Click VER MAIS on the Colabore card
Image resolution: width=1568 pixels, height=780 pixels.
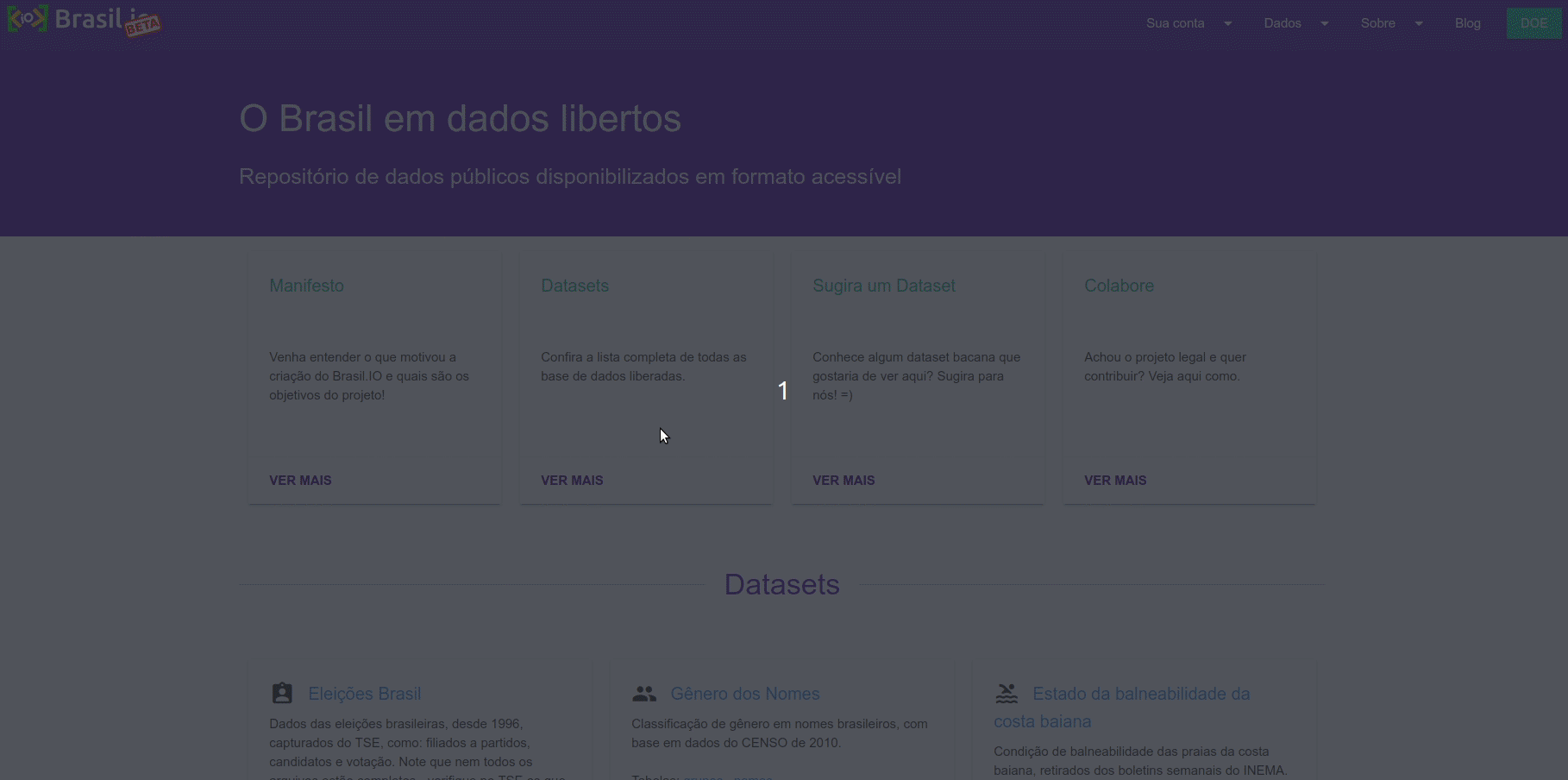(x=1115, y=481)
